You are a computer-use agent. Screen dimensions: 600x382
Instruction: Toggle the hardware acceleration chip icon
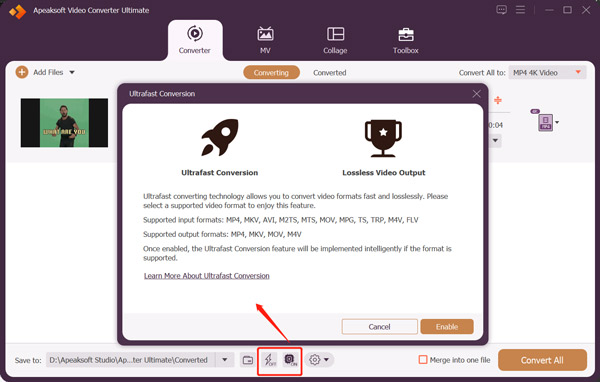[290, 360]
